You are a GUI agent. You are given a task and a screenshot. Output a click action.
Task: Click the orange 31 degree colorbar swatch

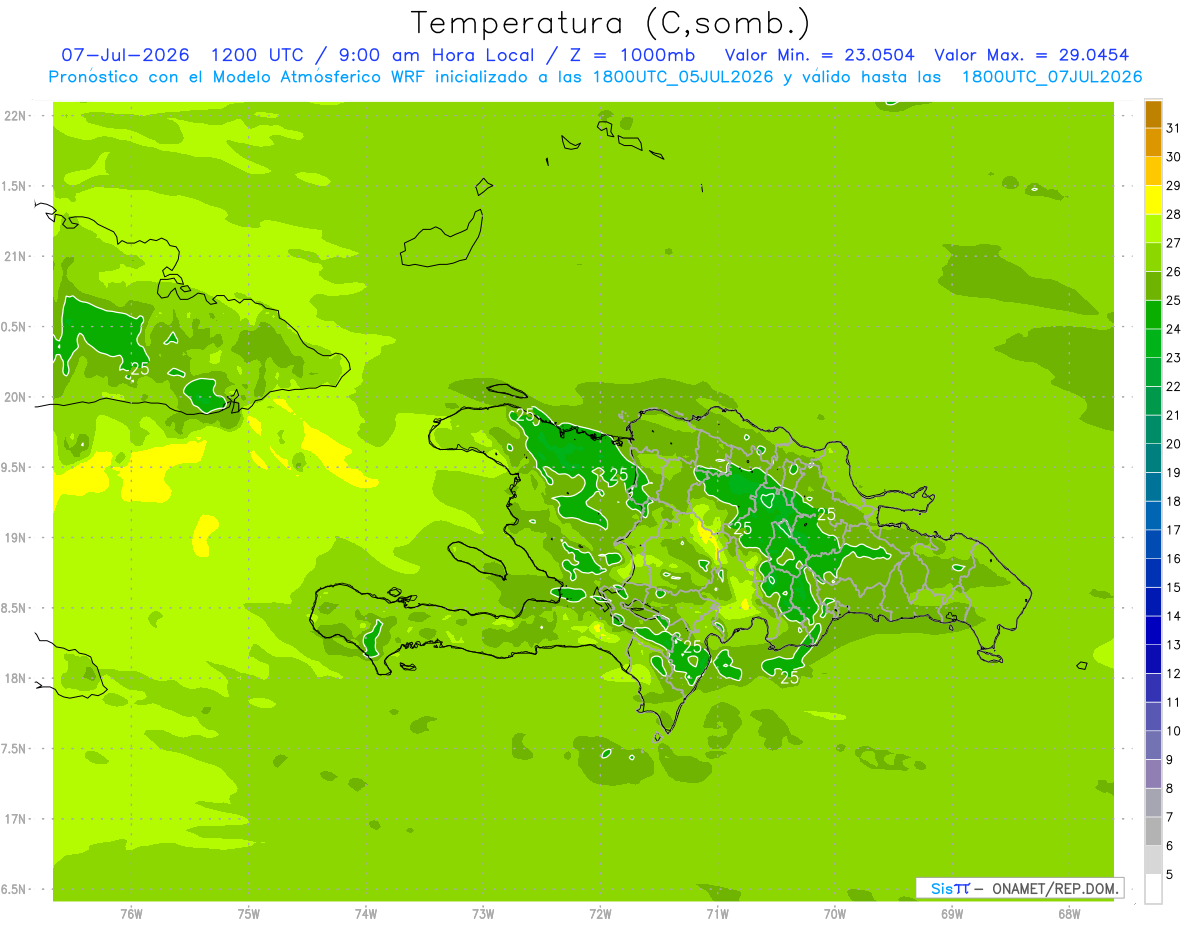click(1153, 114)
